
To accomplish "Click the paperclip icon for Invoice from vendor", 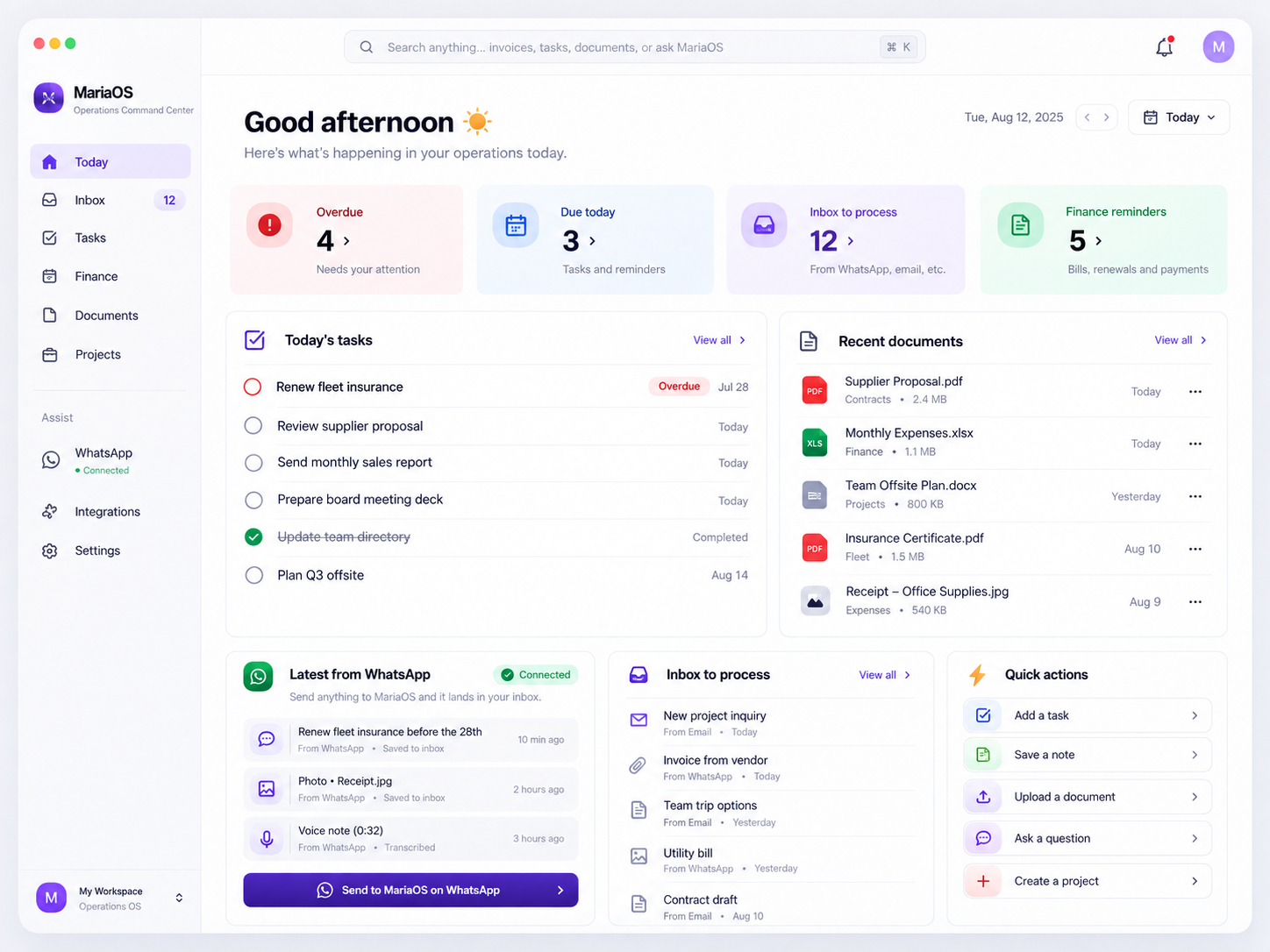I will [639, 765].
